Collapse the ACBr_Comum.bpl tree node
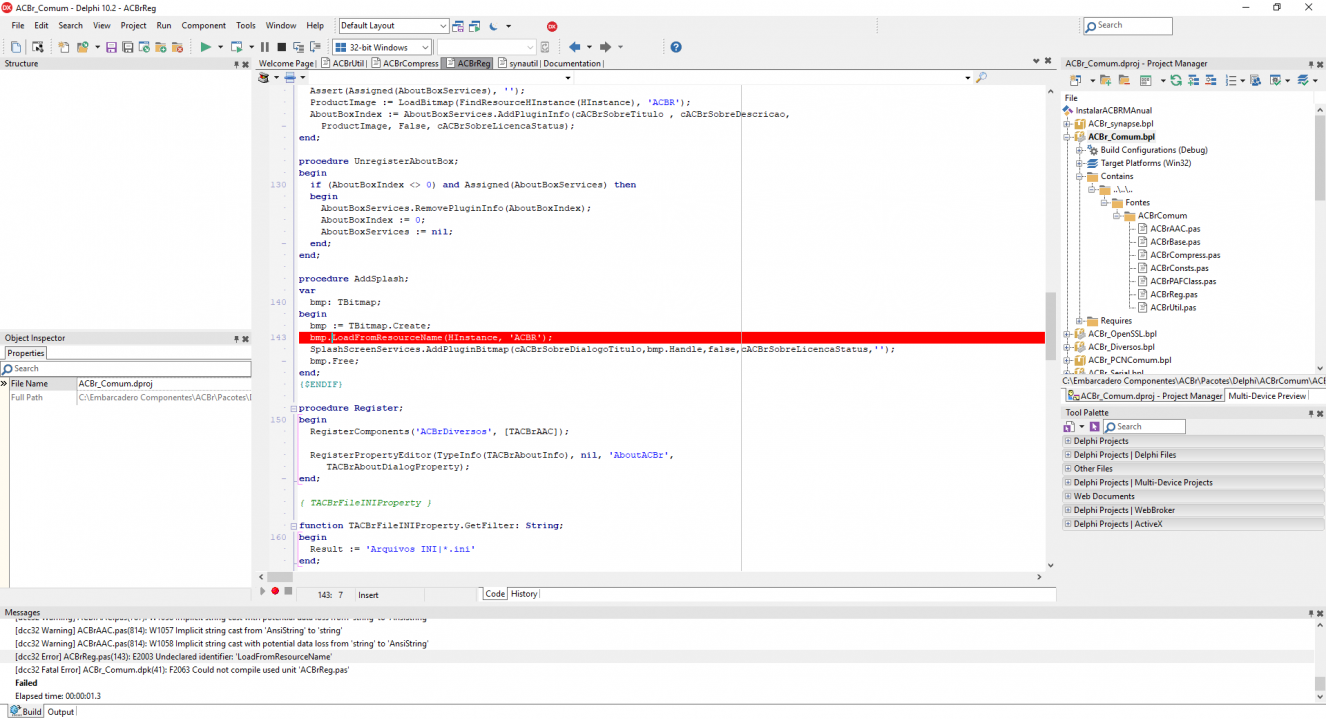1326x719 pixels. (1068, 137)
